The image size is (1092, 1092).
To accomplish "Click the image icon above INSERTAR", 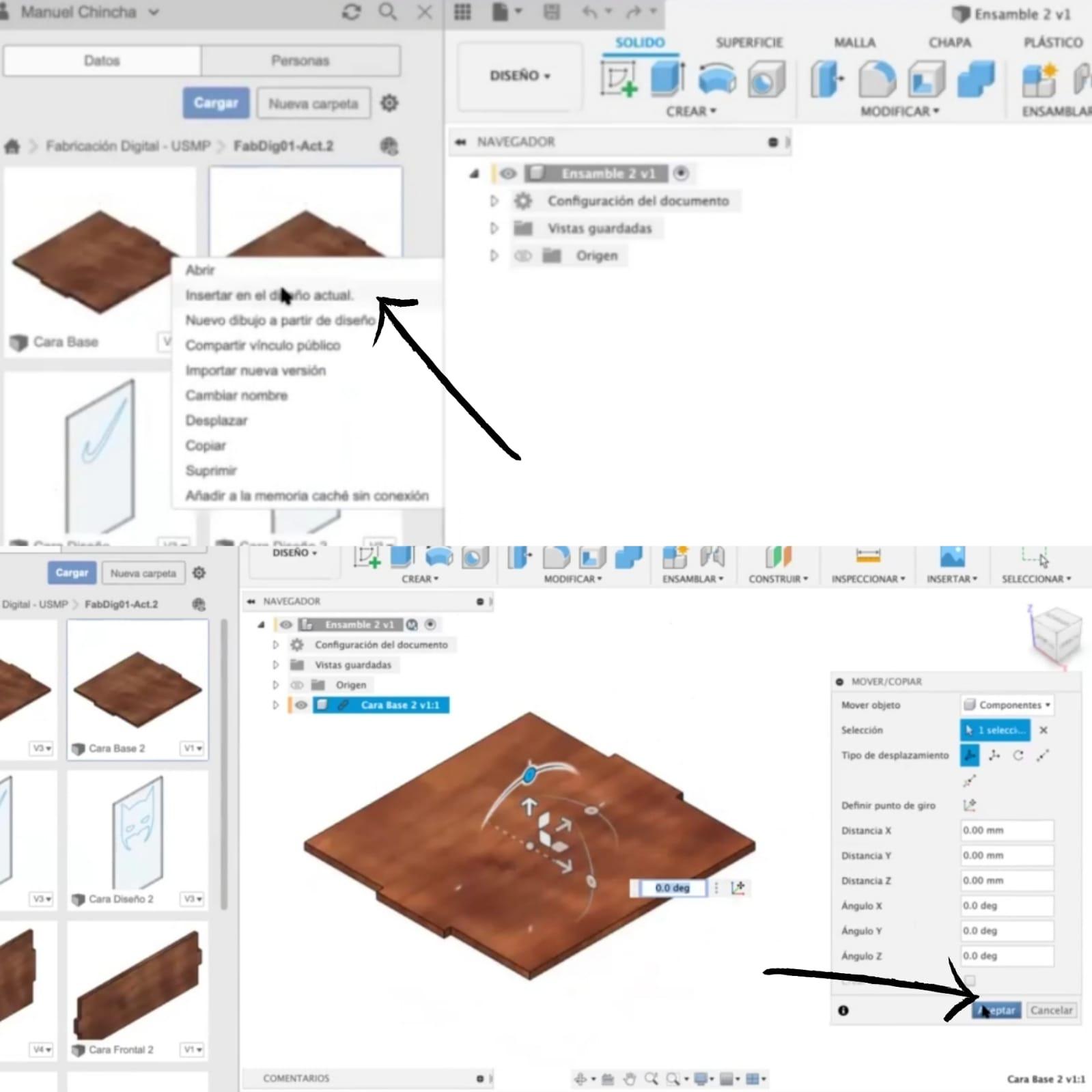I will (952, 556).
